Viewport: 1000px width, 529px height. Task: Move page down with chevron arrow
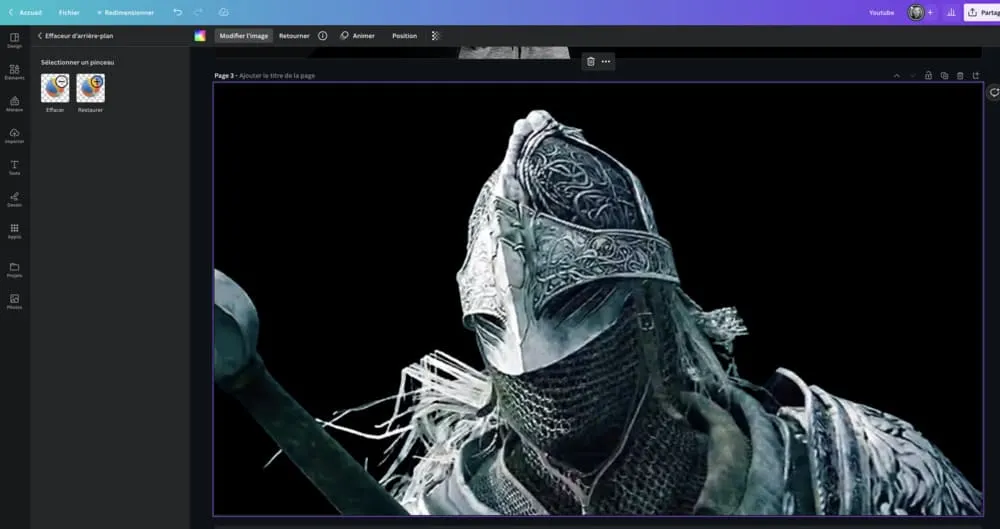tap(913, 75)
